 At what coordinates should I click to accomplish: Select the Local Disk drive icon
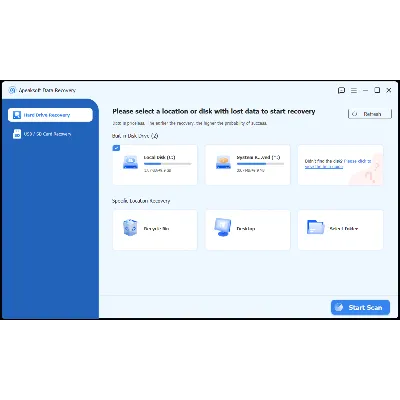click(x=130, y=162)
